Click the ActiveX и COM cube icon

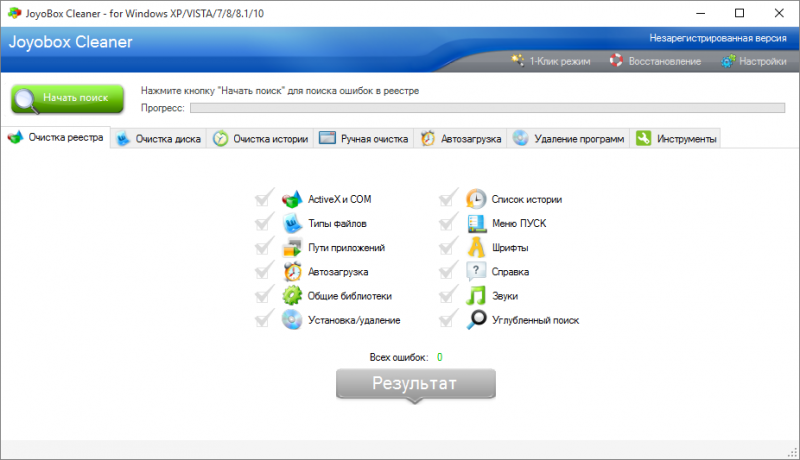click(292, 199)
